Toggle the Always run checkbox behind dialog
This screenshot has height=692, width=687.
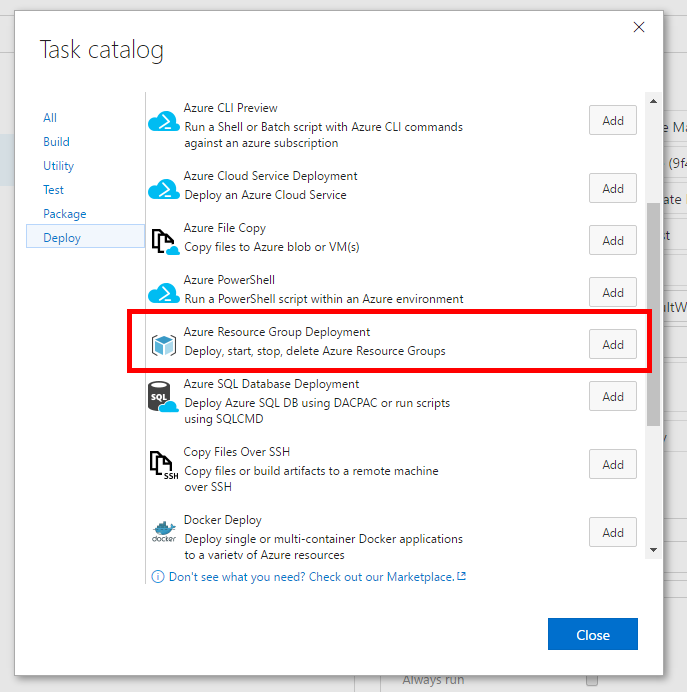tap(592, 680)
